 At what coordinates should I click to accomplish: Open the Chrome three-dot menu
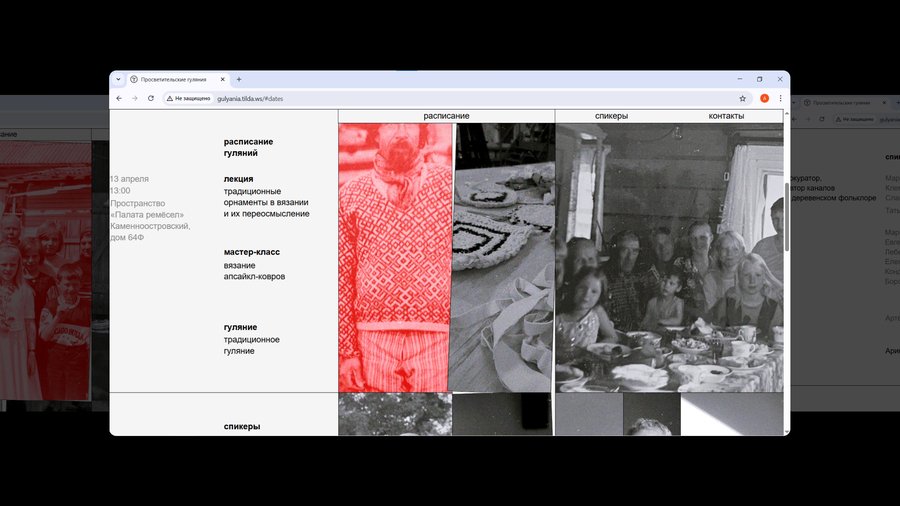(x=781, y=99)
